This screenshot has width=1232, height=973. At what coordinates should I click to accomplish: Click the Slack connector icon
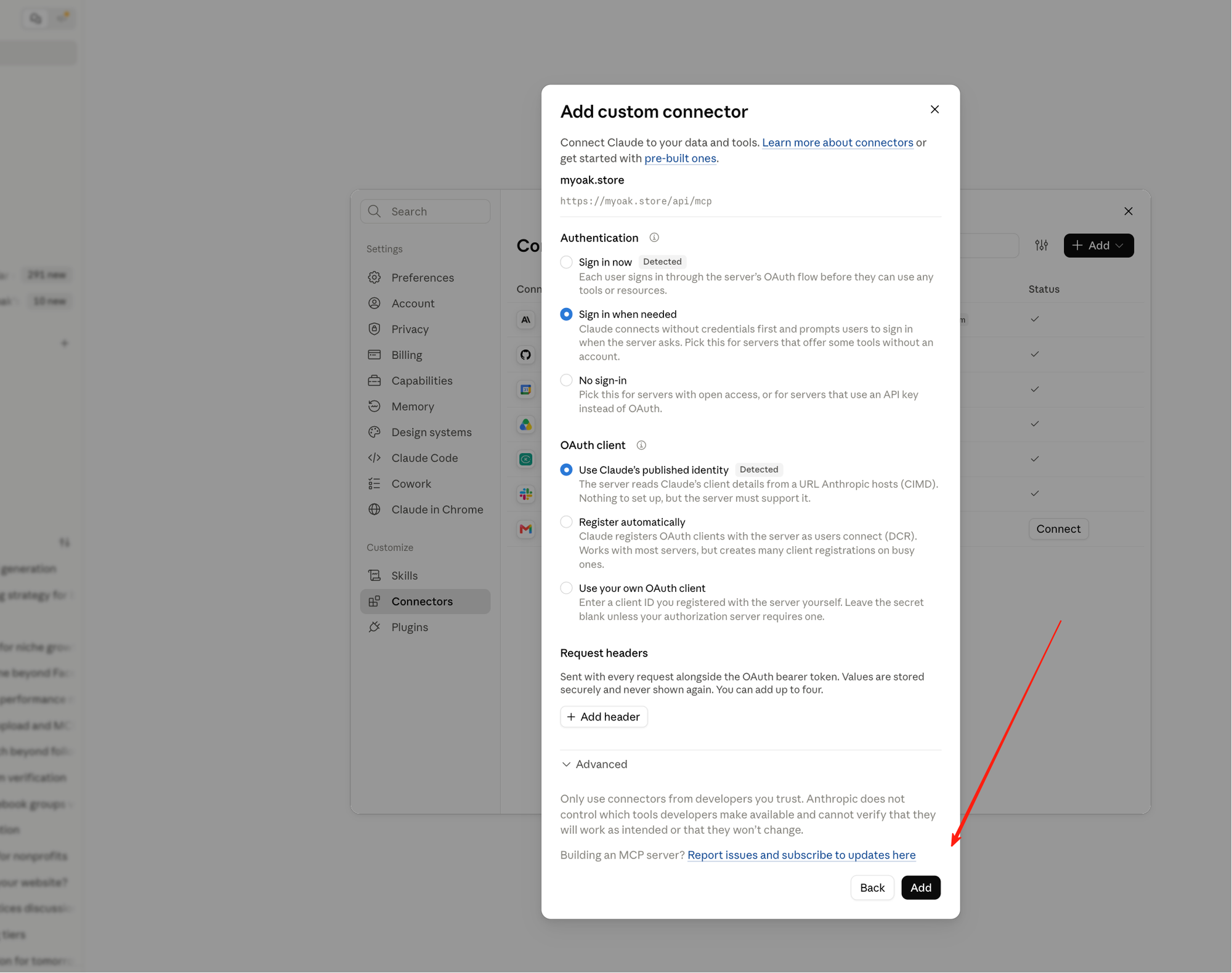[525, 494]
